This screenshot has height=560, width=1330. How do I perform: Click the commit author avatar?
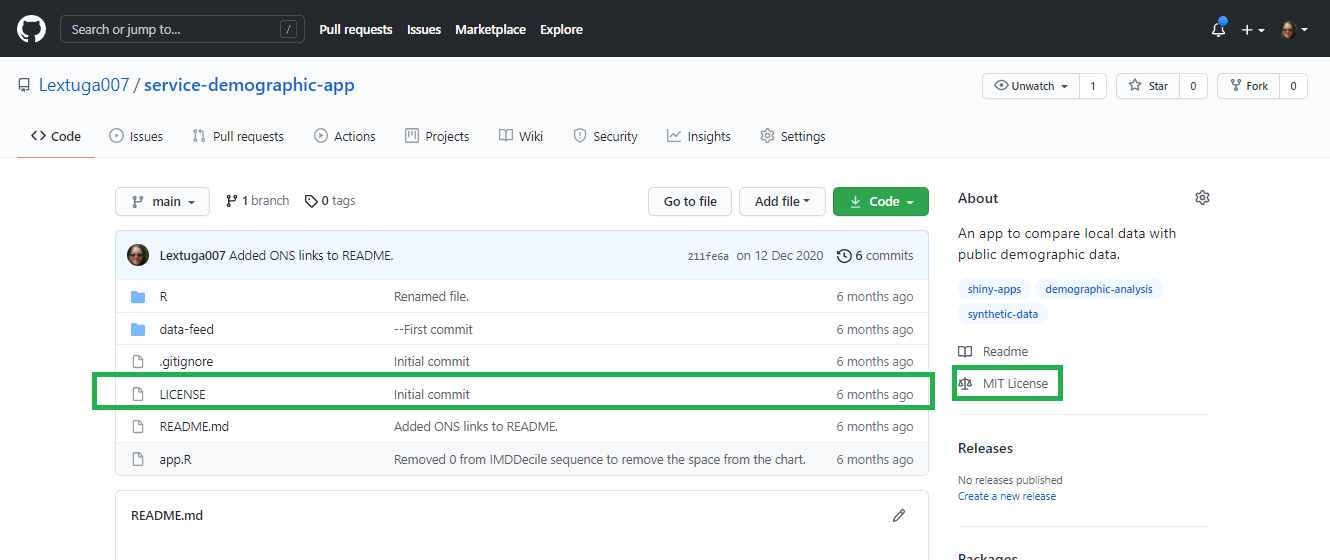pos(138,255)
